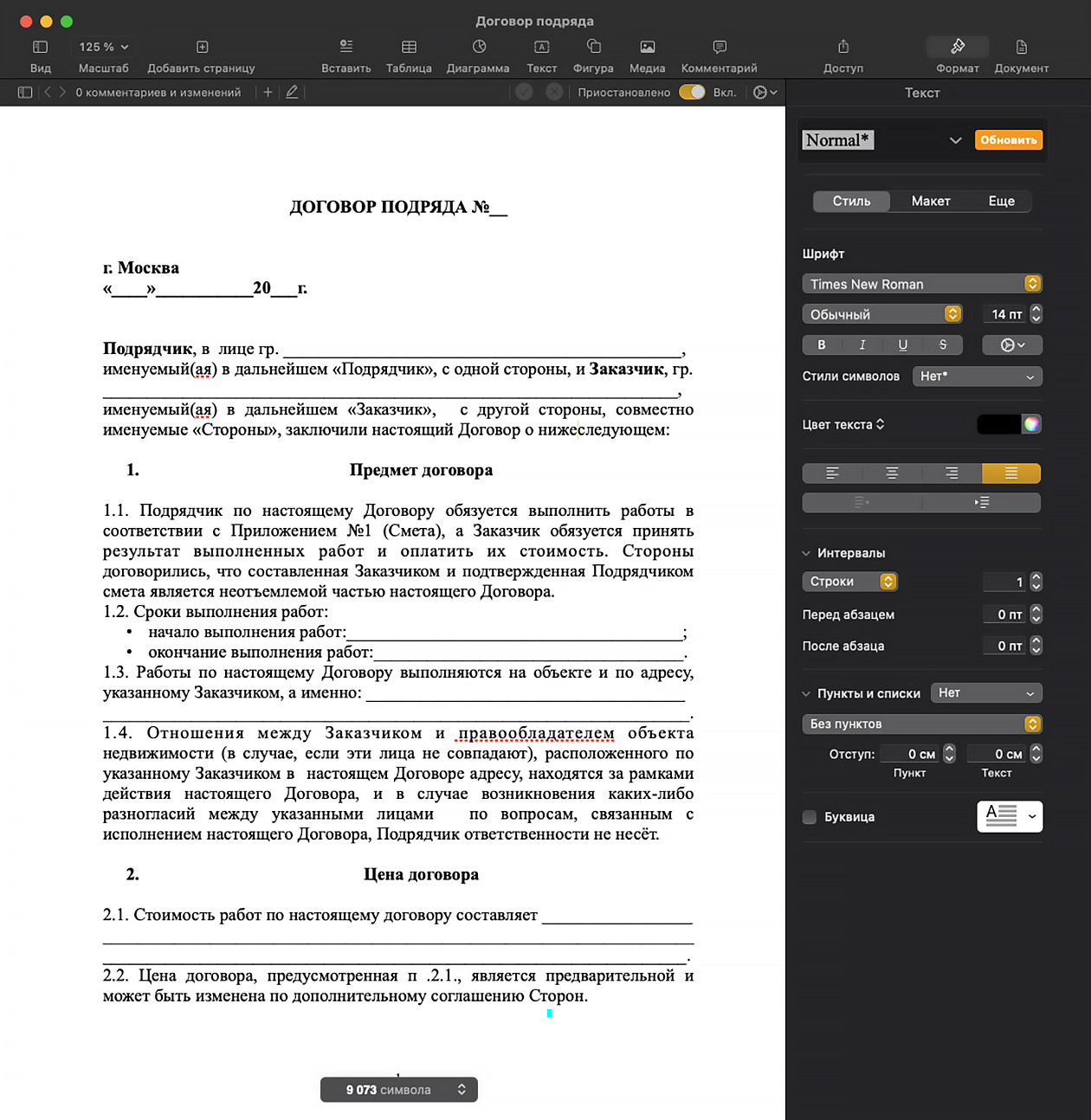Apply strikethrough with S button

pos(943,344)
